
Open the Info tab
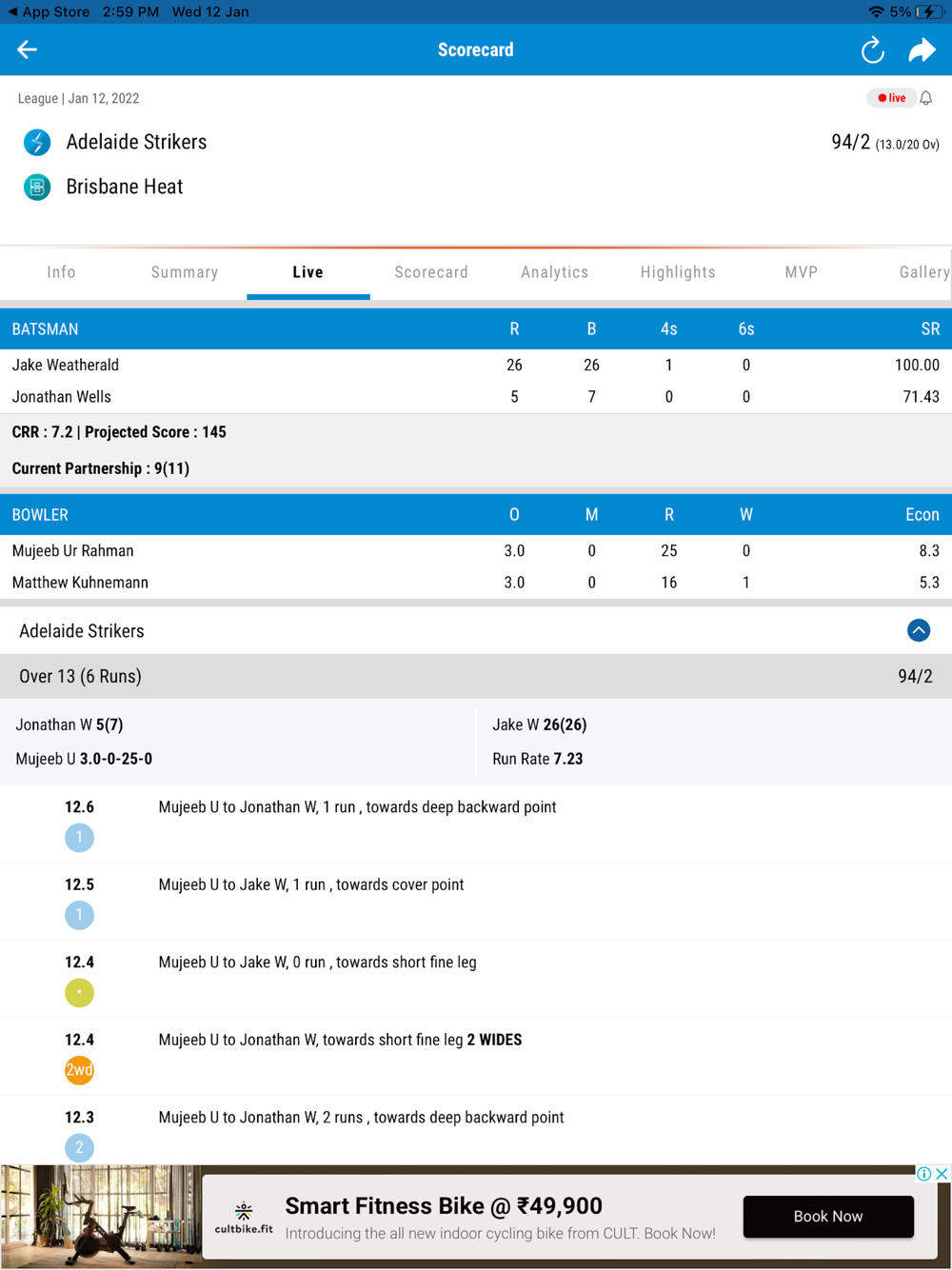click(61, 272)
